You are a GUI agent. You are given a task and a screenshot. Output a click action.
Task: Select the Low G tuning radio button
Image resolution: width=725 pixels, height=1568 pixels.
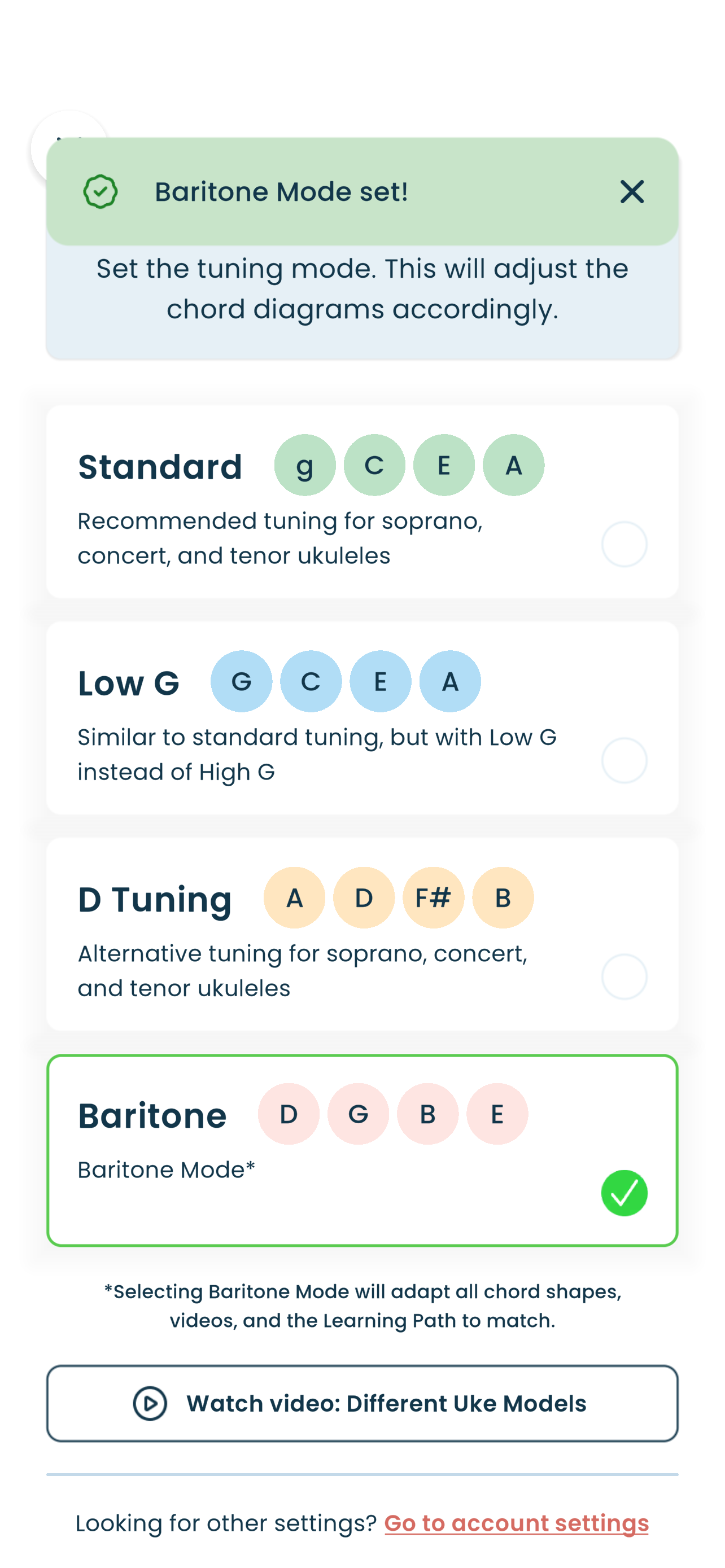(624, 760)
